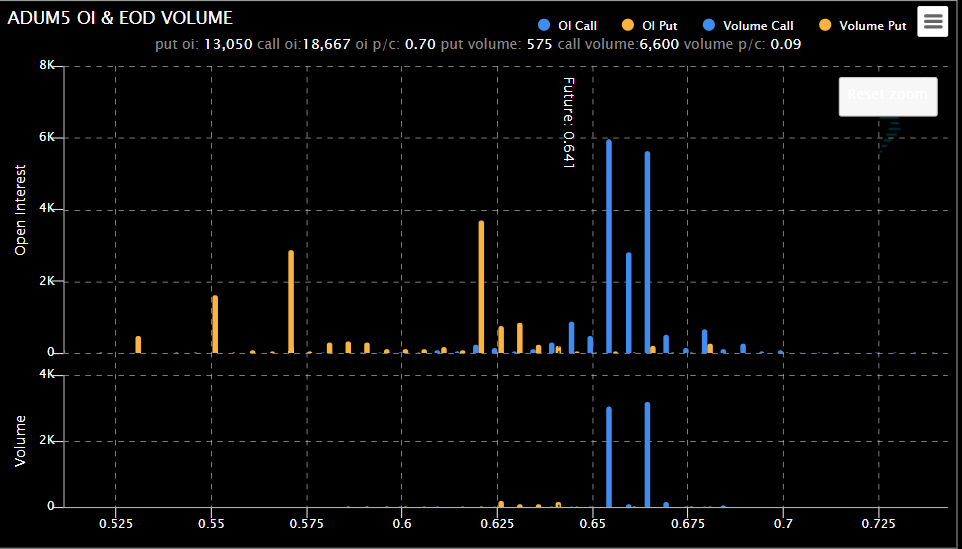Click the x-axis label 0.65

click(x=593, y=524)
